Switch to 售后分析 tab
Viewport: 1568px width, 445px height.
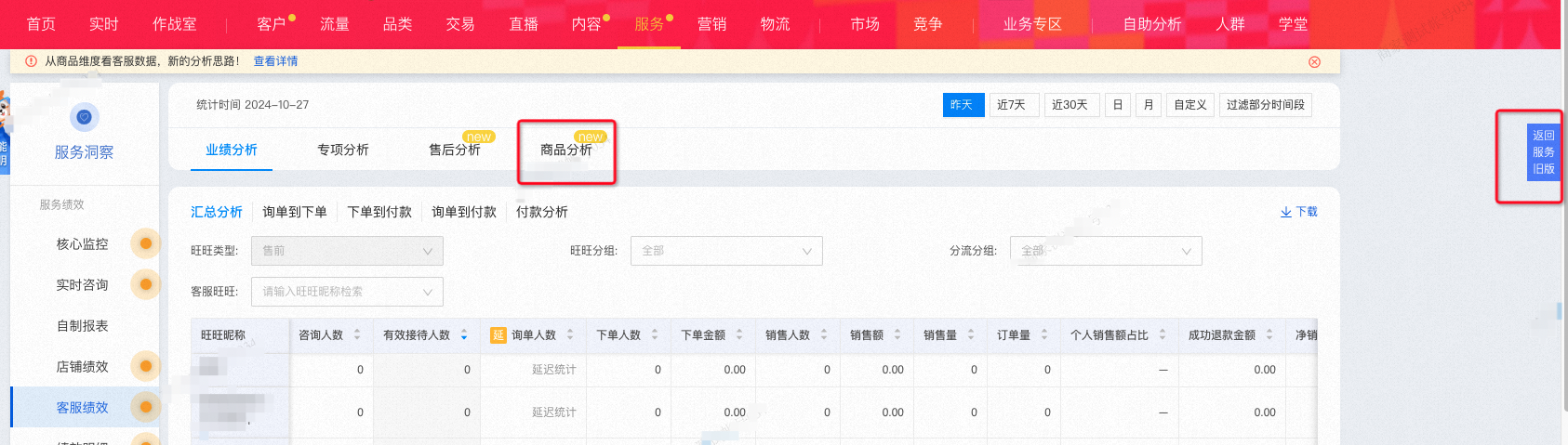455,150
